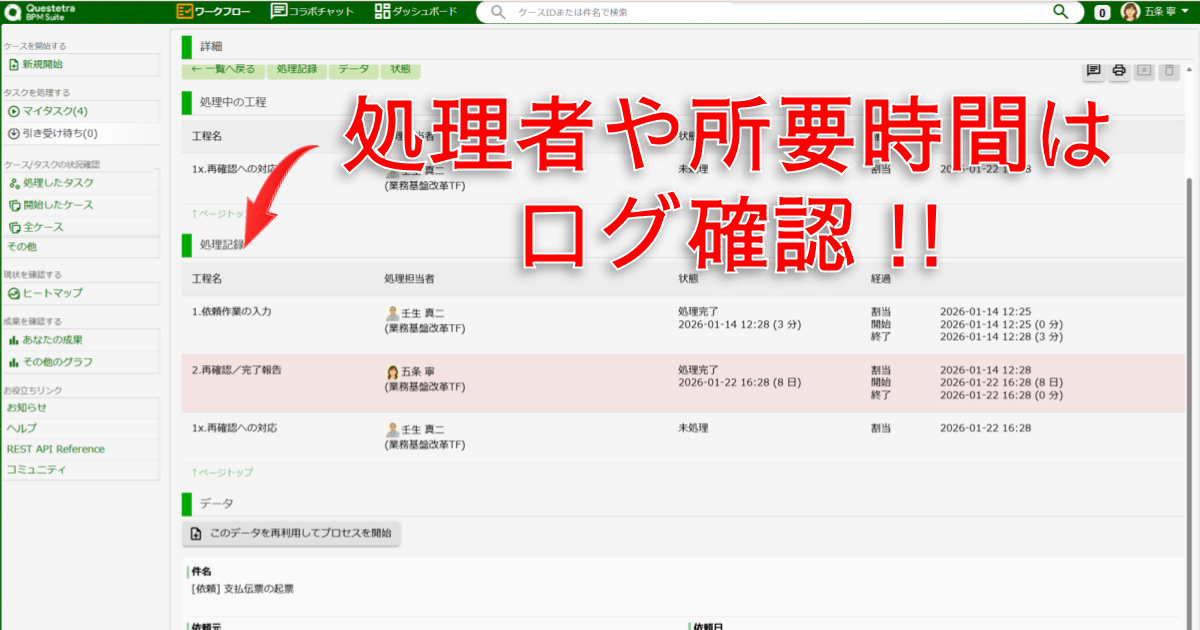Screen dimensions: 1200x630
Task: Open the ダッシュボード tab
Action: (x=416, y=11)
